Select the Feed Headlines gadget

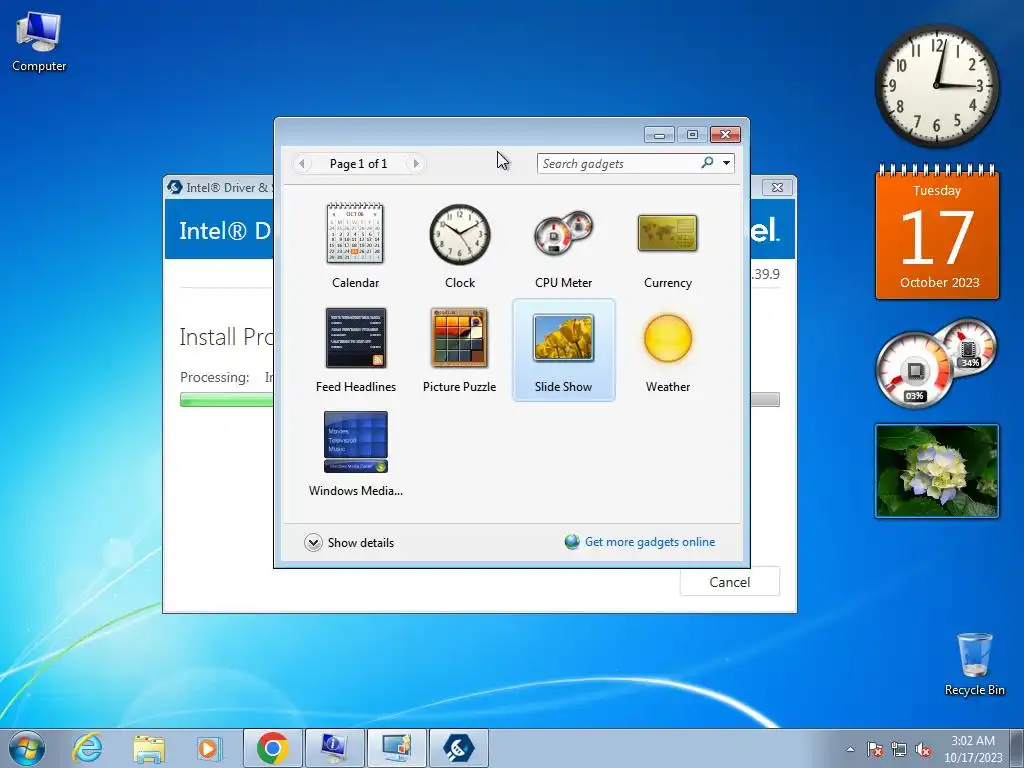tap(355, 350)
